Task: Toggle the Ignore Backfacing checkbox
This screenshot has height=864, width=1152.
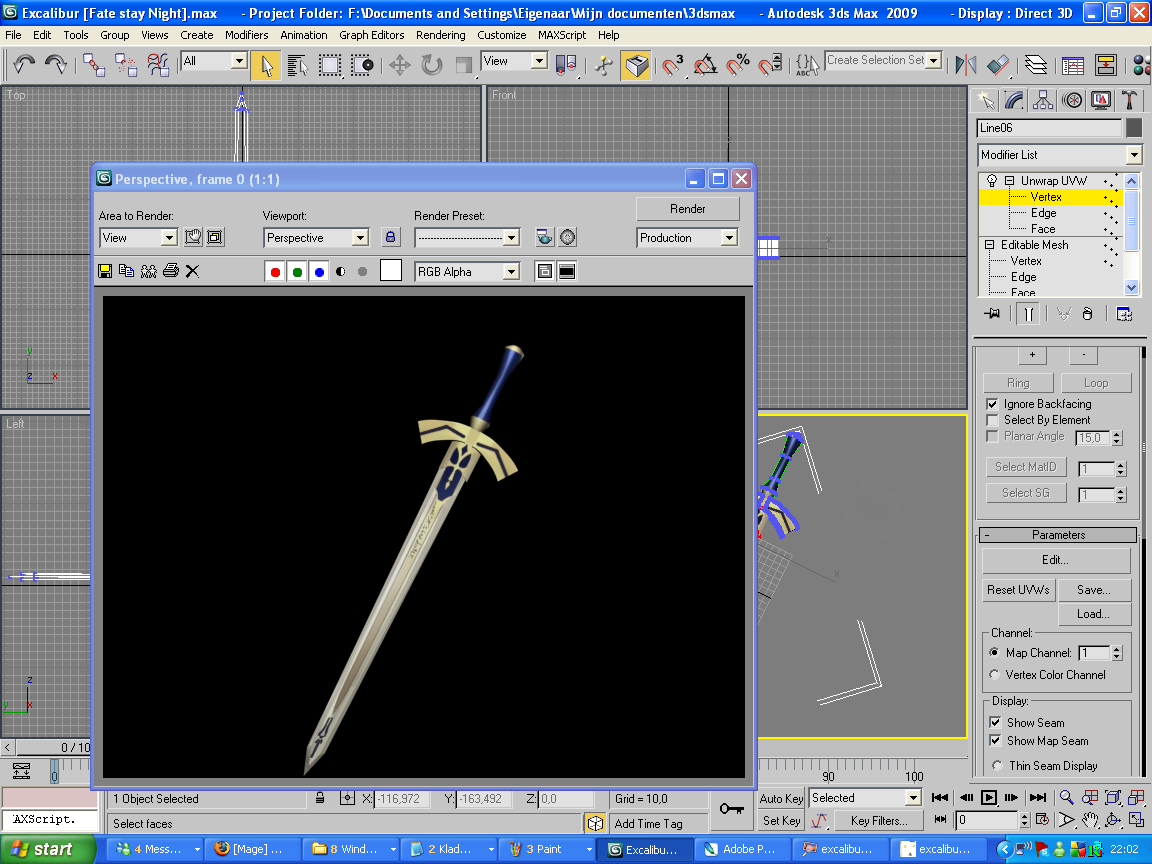Action: tap(993, 404)
